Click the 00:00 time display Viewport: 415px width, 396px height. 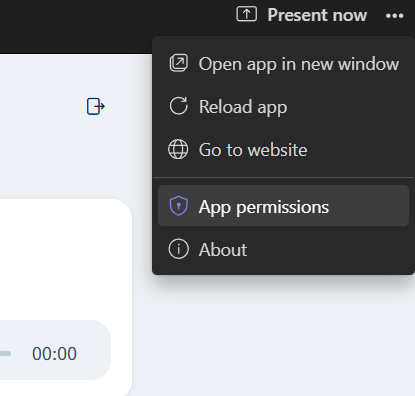click(x=54, y=354)
